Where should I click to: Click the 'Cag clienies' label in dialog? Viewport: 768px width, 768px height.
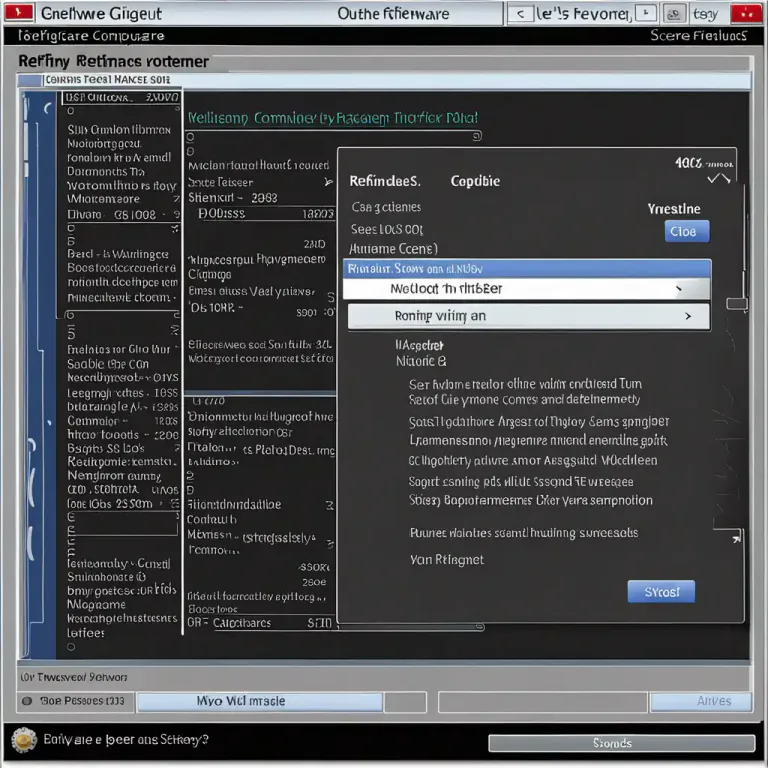pyautogui.click(x=386, y=207)
